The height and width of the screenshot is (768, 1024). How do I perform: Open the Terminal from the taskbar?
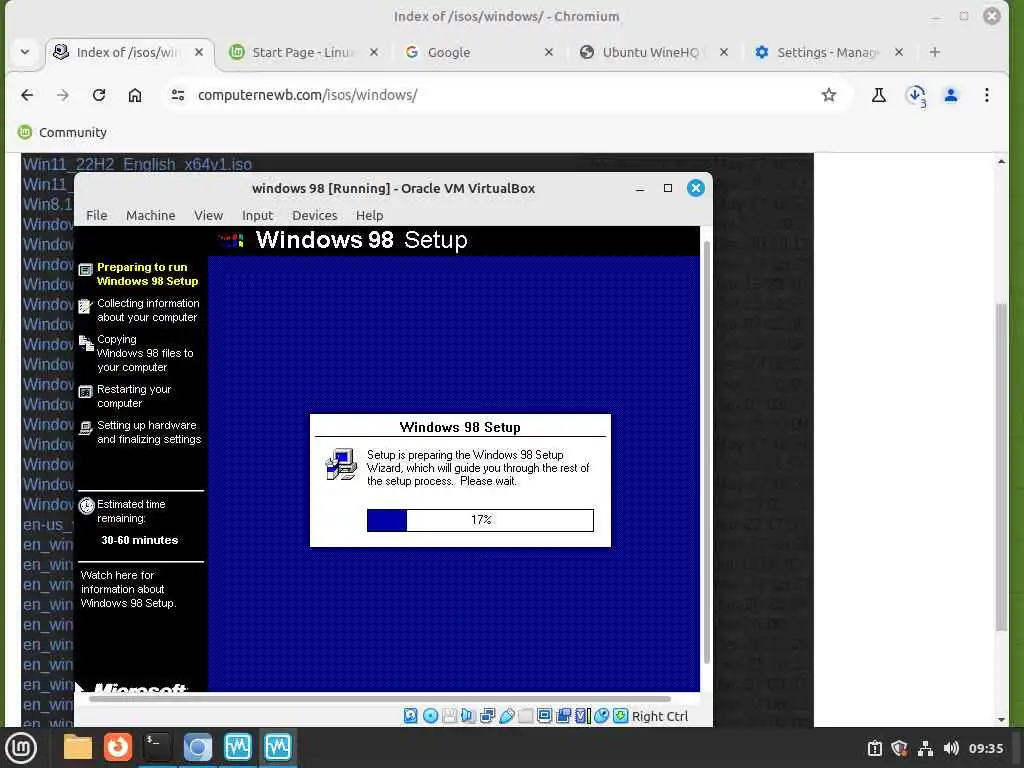157,747
